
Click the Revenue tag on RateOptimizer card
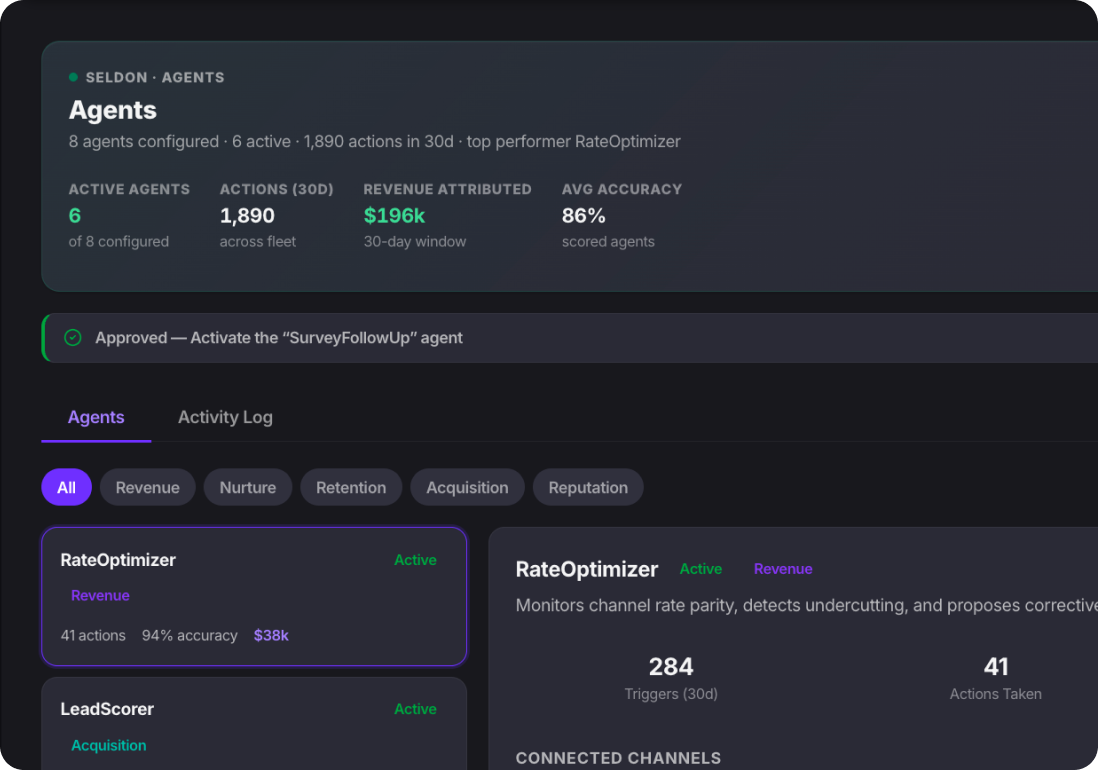100,596
